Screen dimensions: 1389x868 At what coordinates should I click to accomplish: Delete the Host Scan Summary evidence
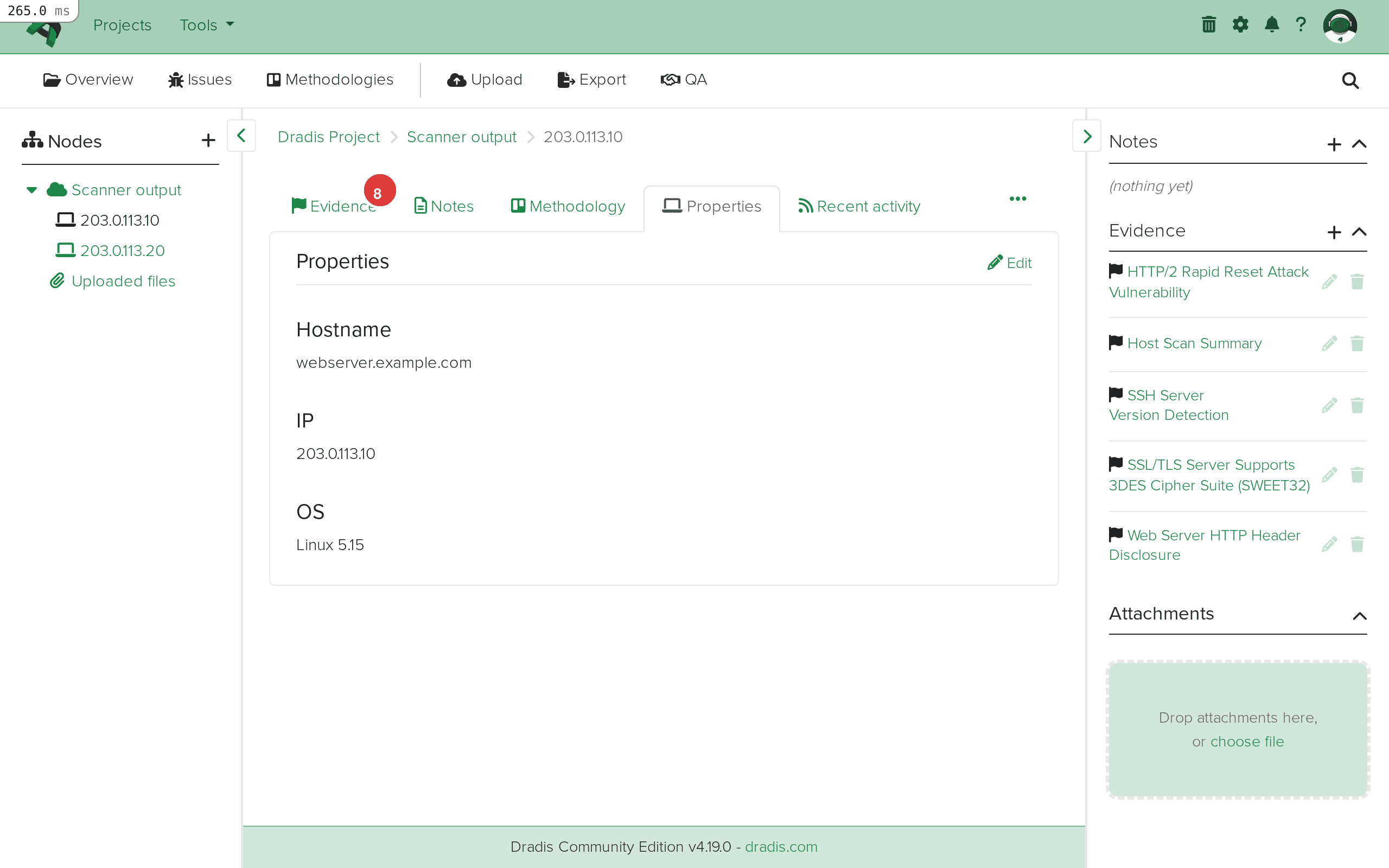coord(1357,343)
